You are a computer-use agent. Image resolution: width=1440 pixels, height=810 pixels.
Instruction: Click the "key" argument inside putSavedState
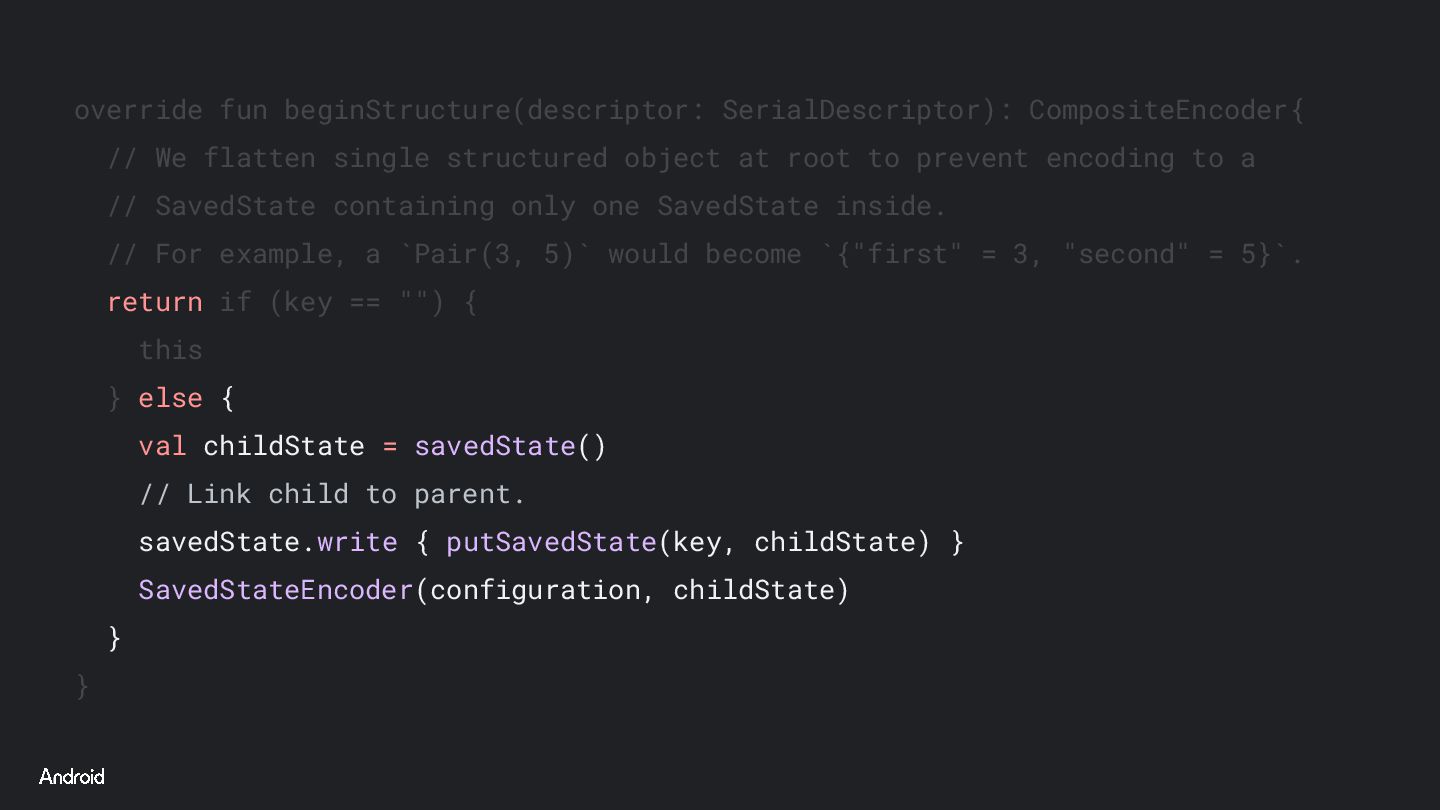click(697, 542)
